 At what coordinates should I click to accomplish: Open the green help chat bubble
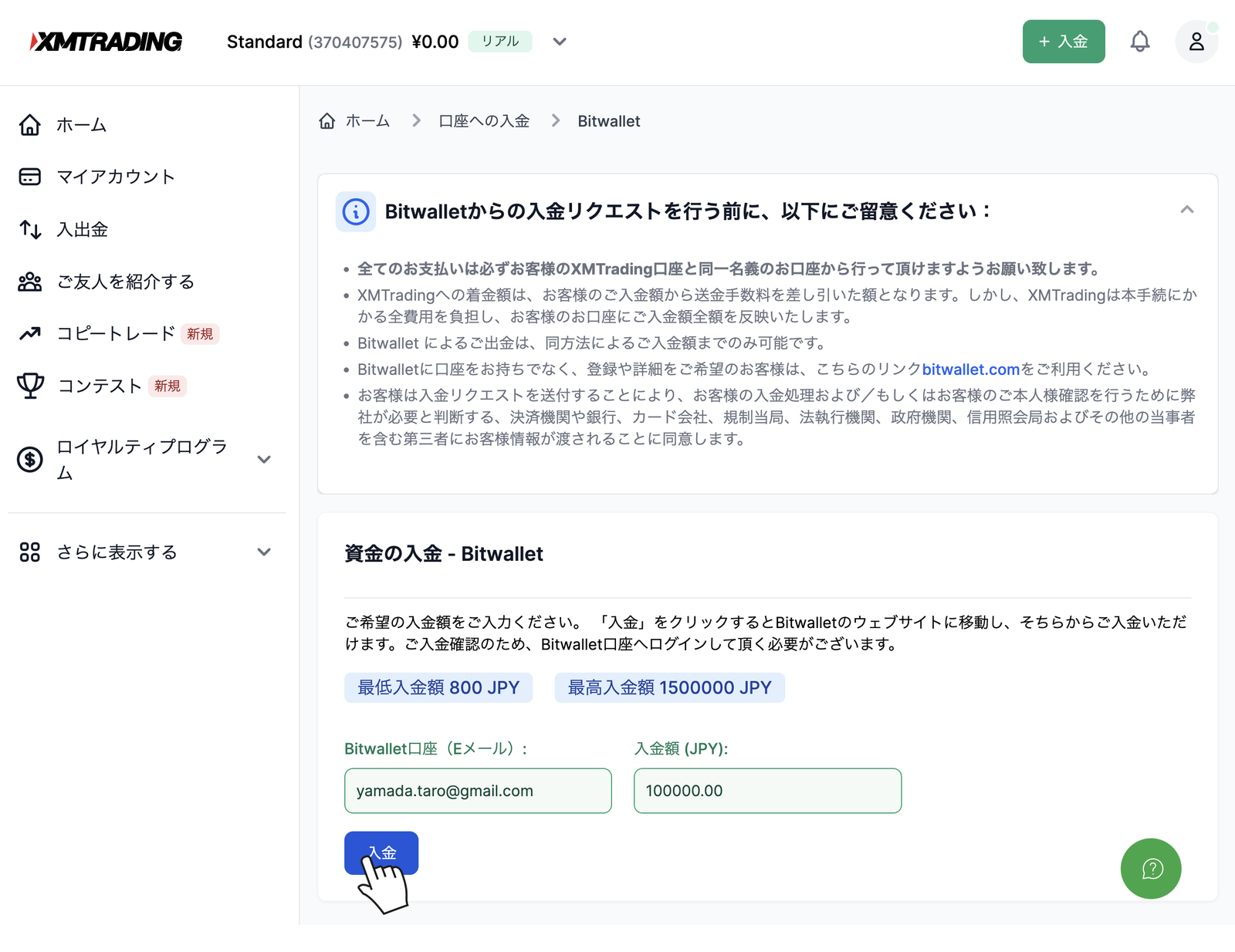point(1151,869)
